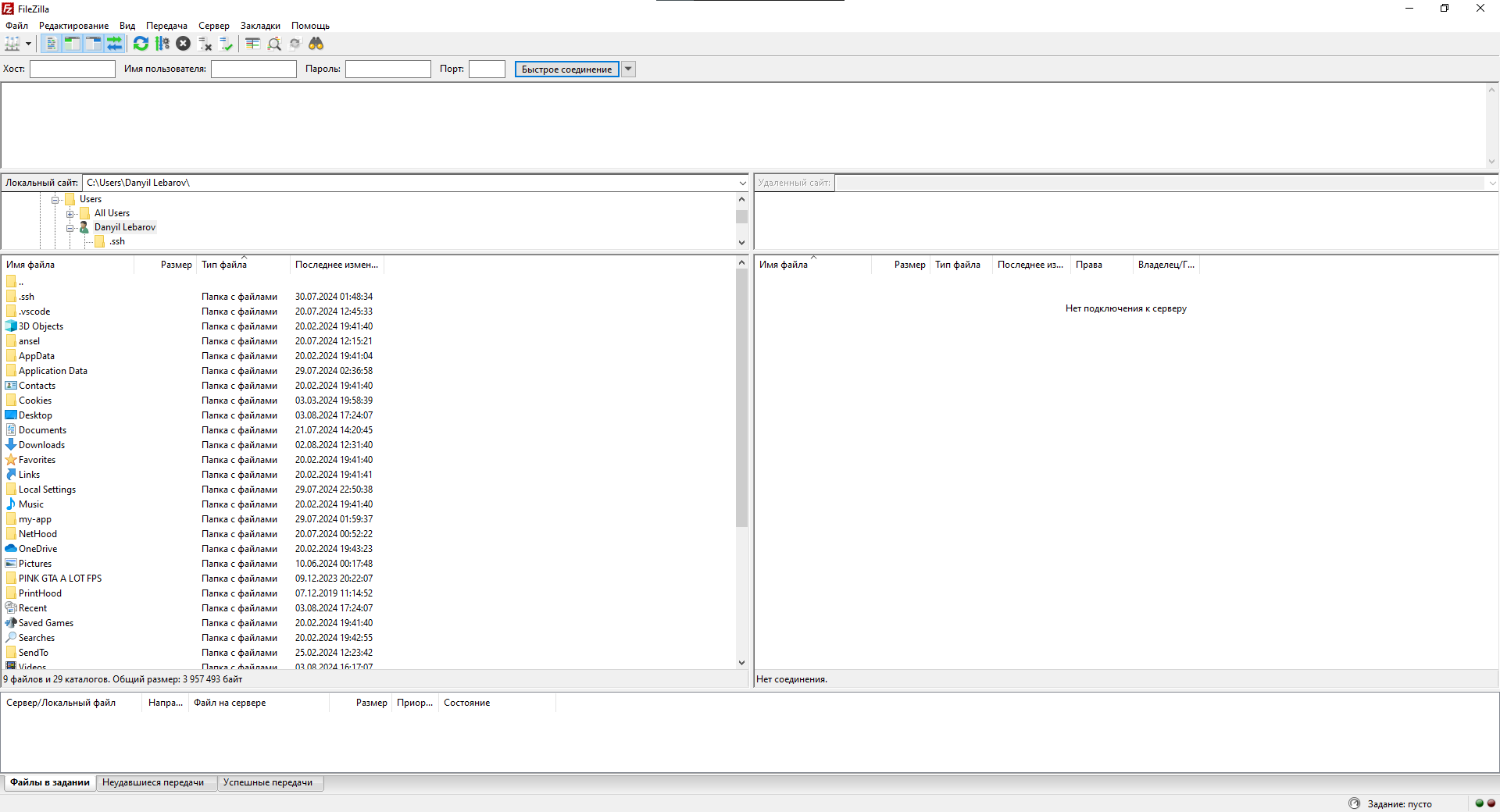
Task: Select the Music note folder icon
Action: click(11, 504)
